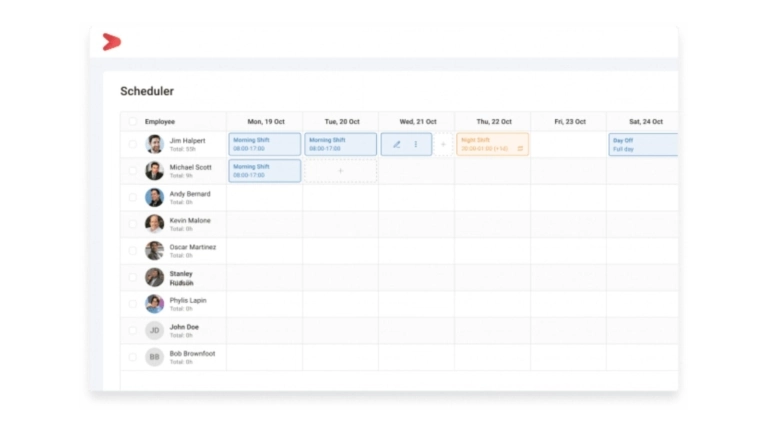Screen dimensions: 768x432
Task: Open the Saturday Day Off entry
Action: (x=642, y=144)
